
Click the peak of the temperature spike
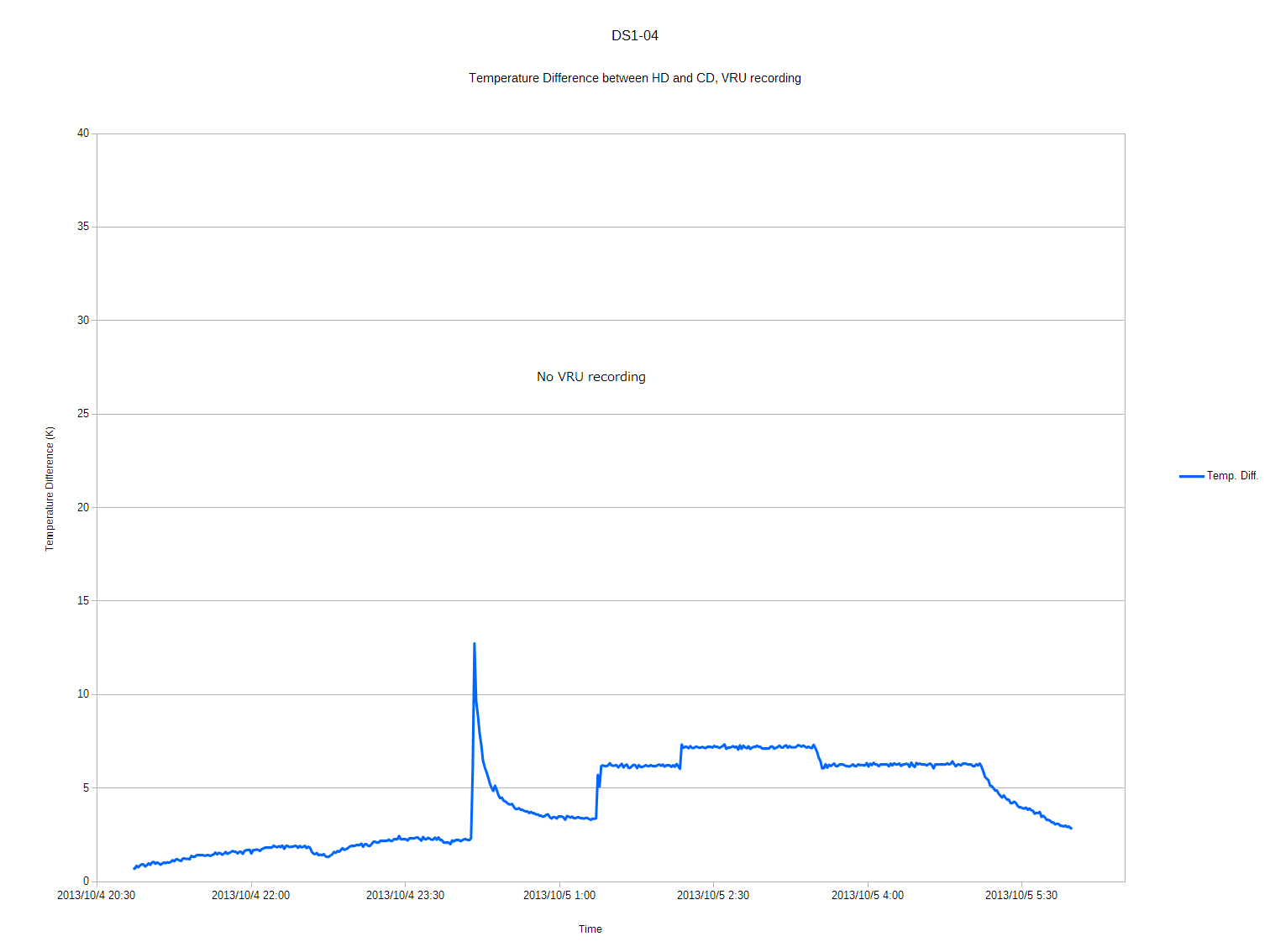point(475,644)
